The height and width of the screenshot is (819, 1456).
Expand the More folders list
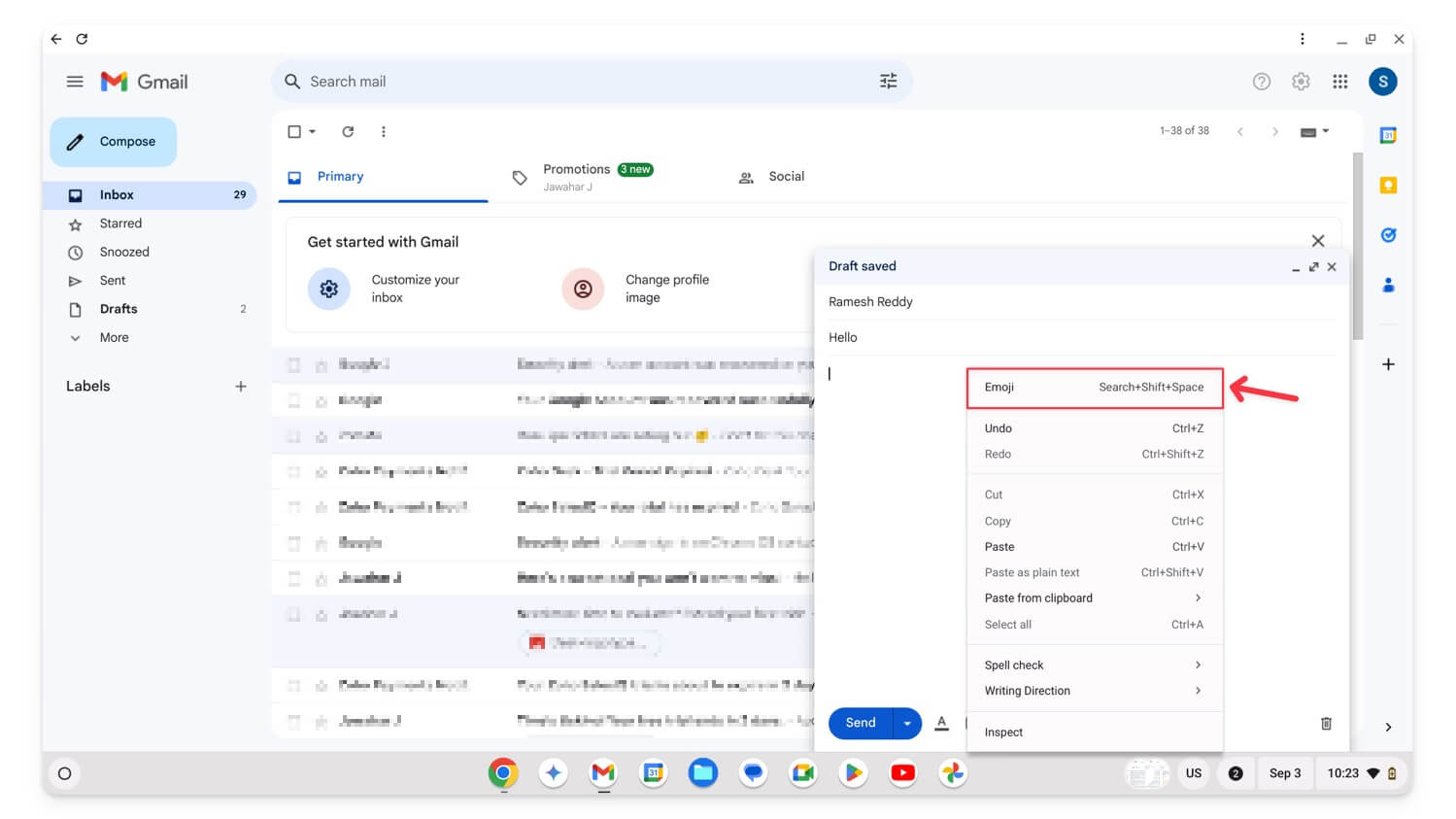pyautogui.click(x=114, y=338)
